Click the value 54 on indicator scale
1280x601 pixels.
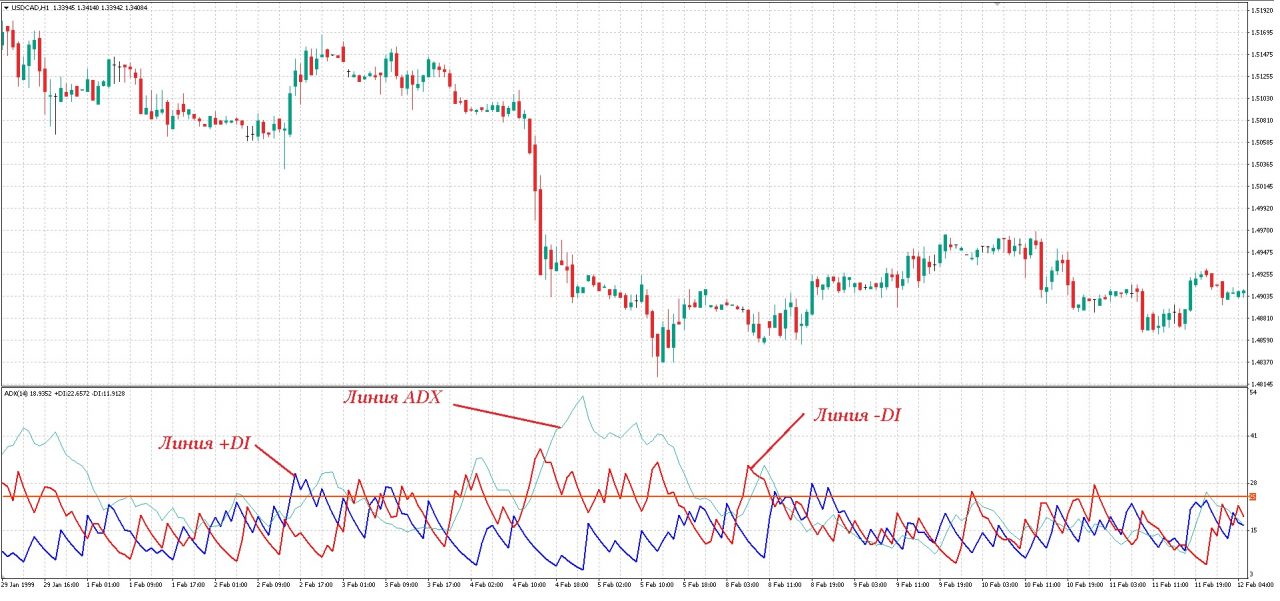tap(1253, 392)
